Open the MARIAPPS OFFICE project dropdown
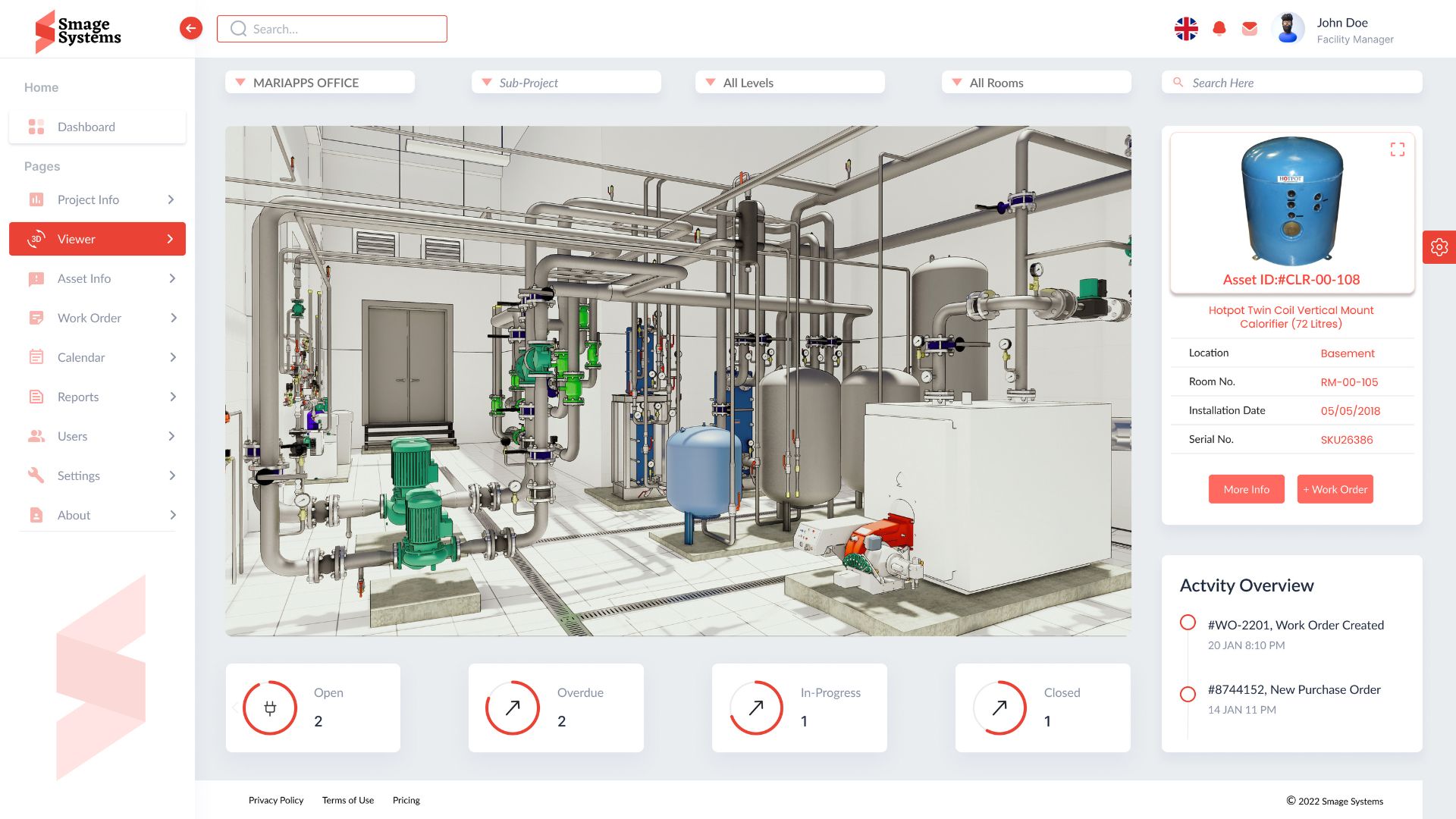 [319, 83]
